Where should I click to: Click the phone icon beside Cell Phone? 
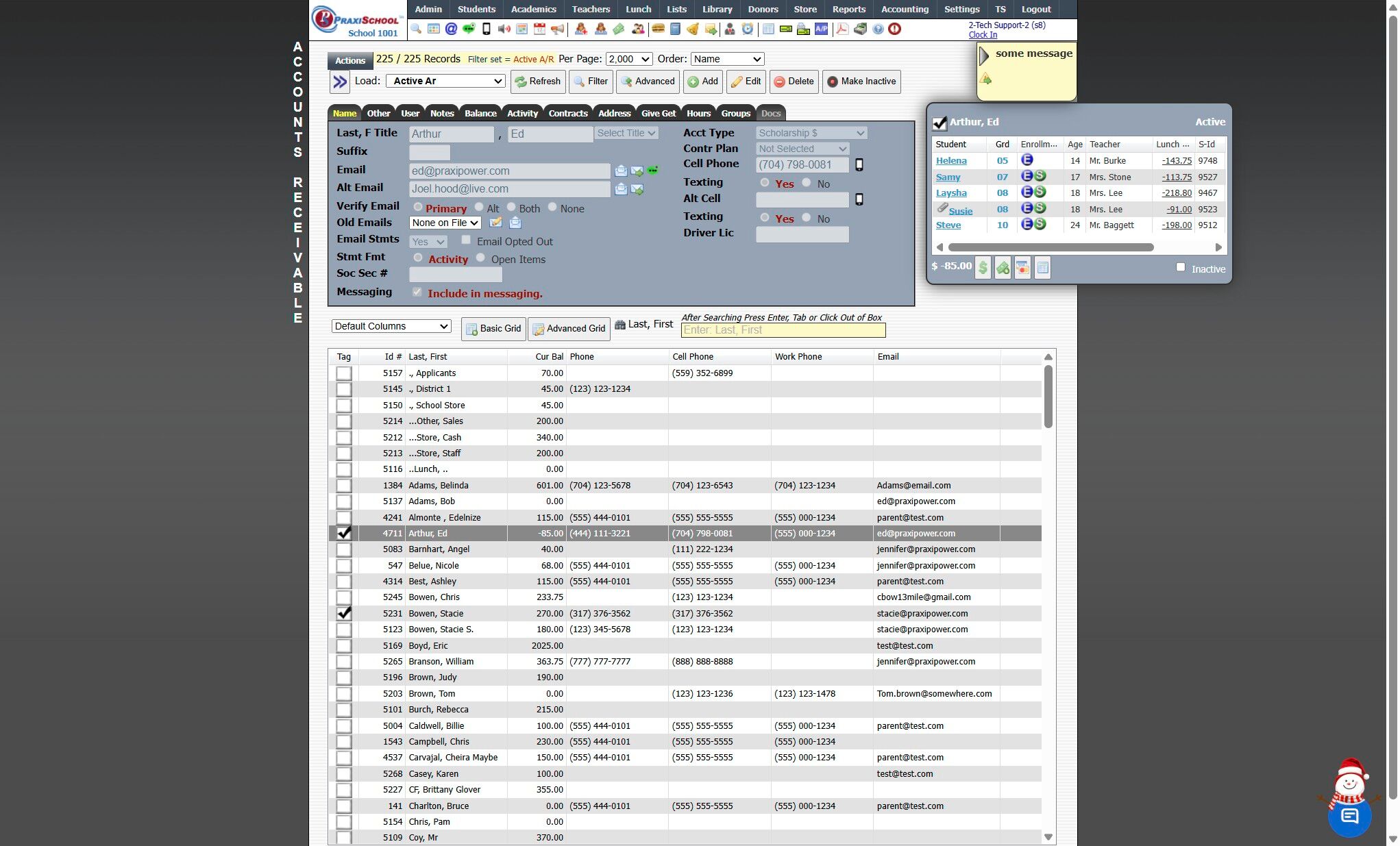[x=859, y=164]
